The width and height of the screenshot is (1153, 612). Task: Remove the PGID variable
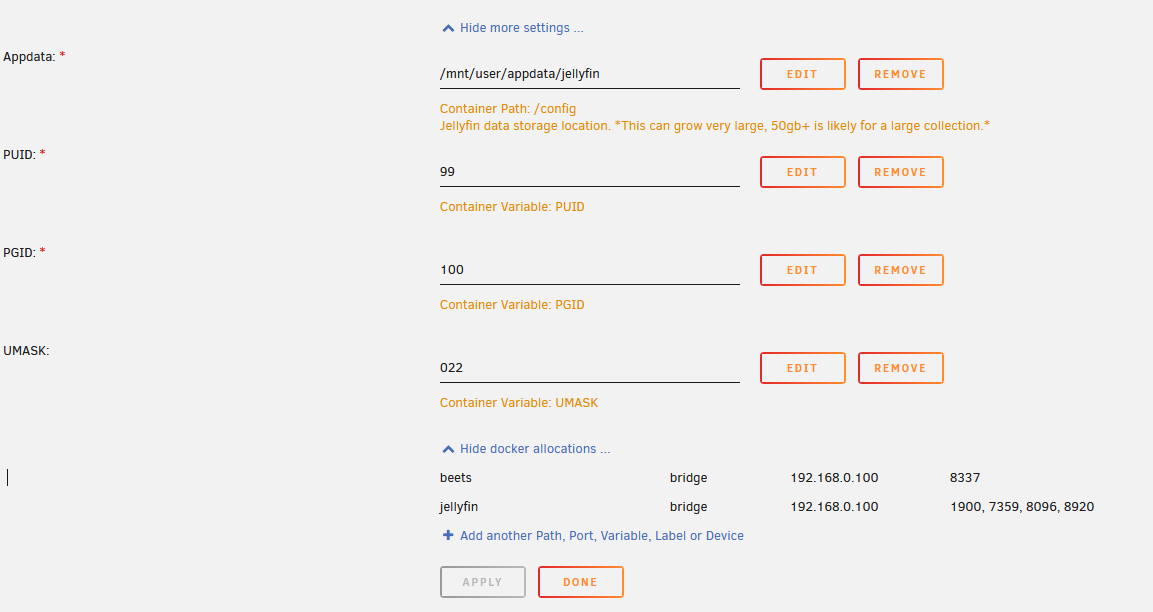(x=900, y=270)
